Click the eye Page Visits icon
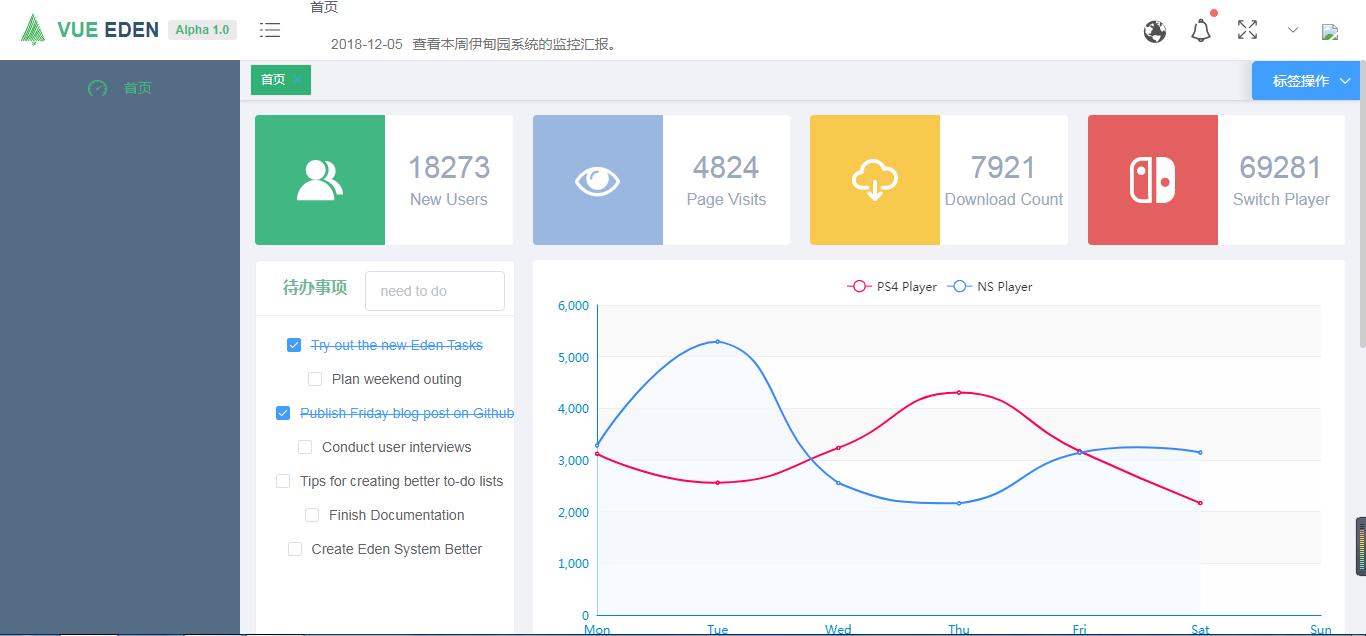Viewport: 1366px width, 636px height. (x=598, y=180)
